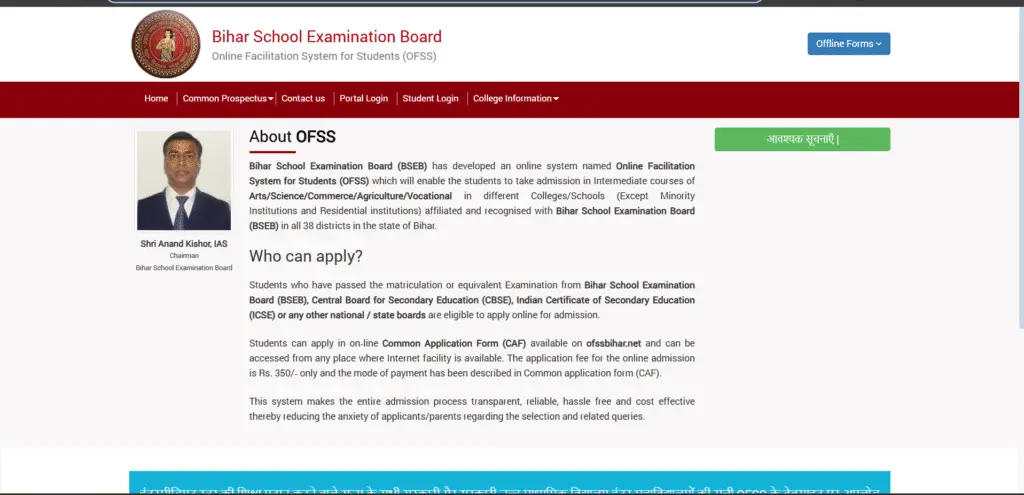
Task: Click the 'Chairman' caption under the photo
Action: (x=184, y=256)
